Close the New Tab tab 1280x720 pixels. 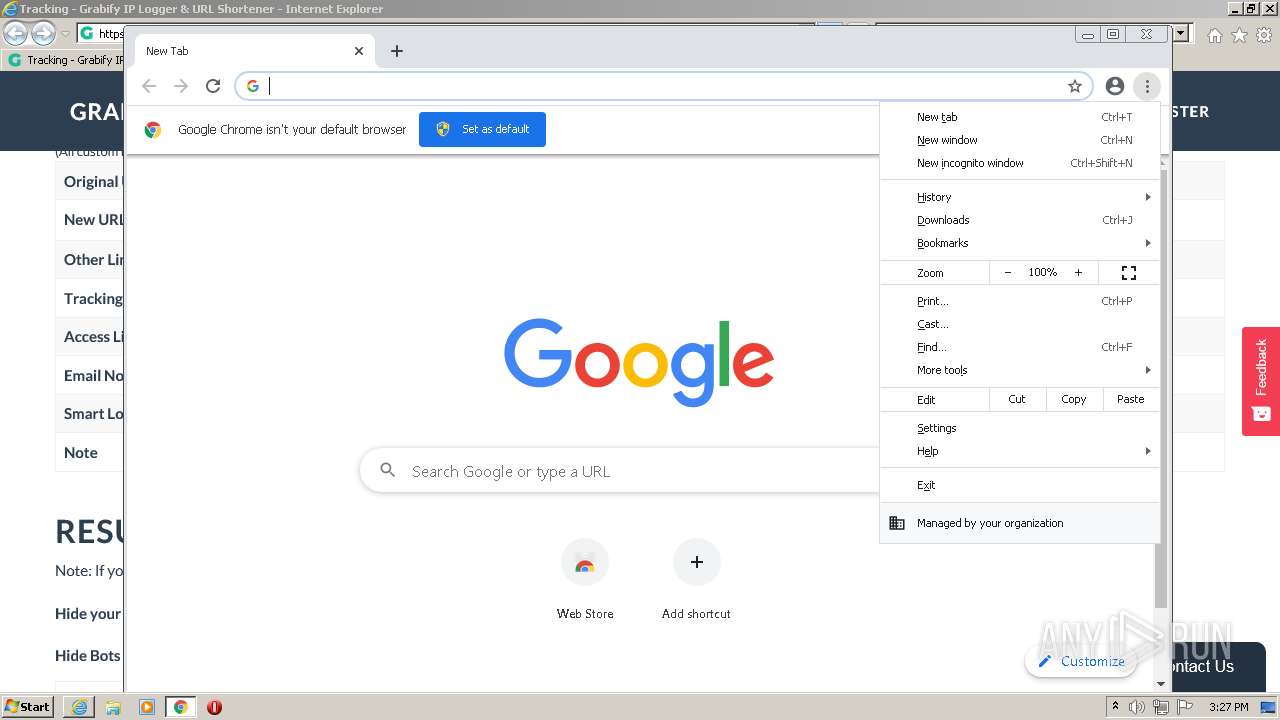pyautogui.click(x=359, y=51)
